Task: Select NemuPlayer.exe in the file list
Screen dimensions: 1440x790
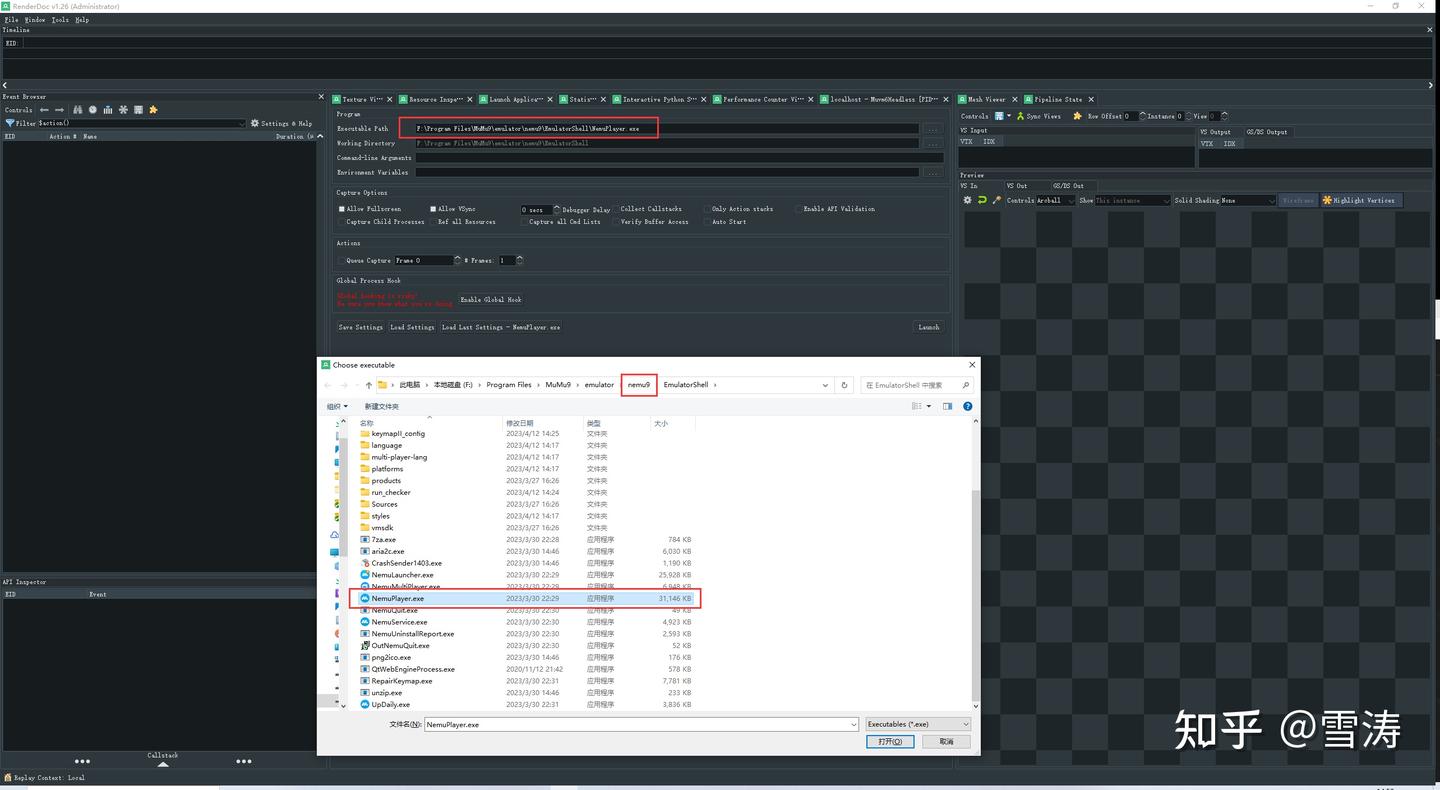Action: coord(400,598)
